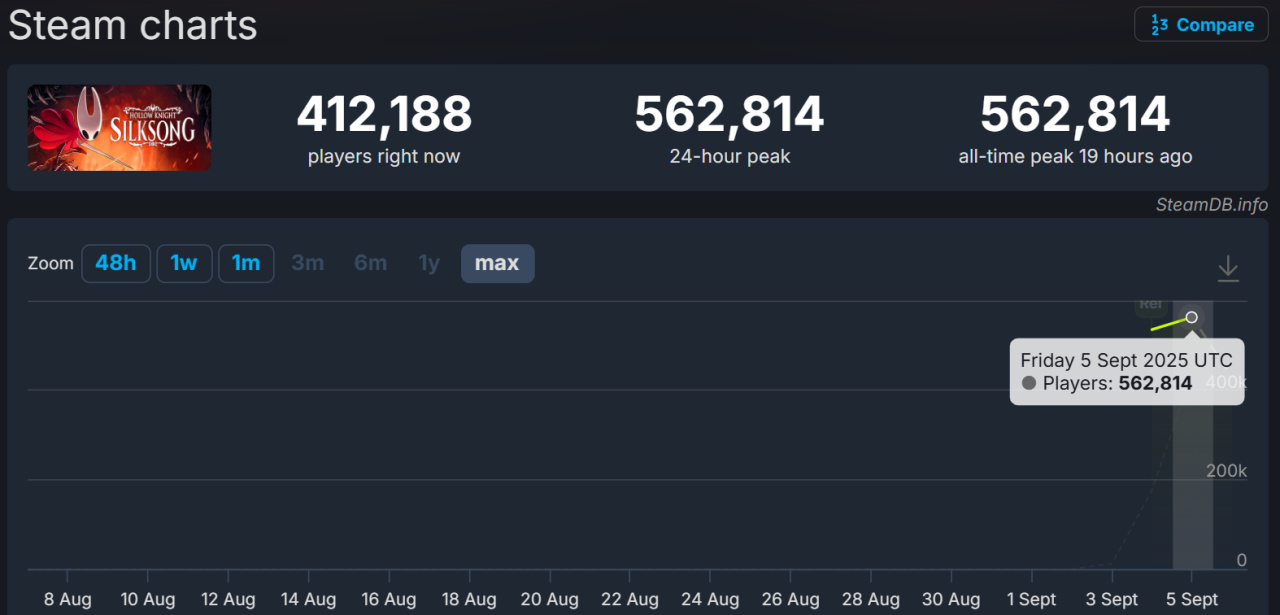Set chart zoom to 1m
The height and width of the screenshot is (615, 1280).
(x=246, y=263)
